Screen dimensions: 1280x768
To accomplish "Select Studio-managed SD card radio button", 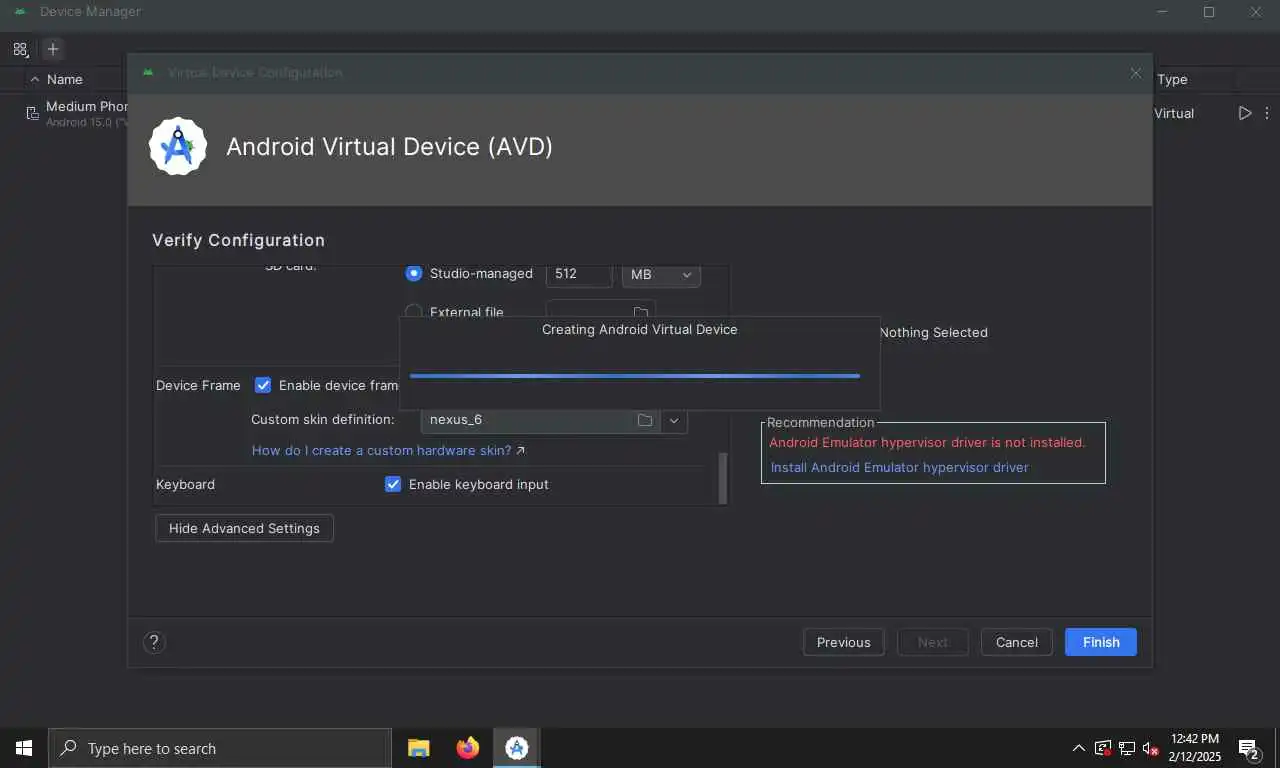I will click(413, 273).
